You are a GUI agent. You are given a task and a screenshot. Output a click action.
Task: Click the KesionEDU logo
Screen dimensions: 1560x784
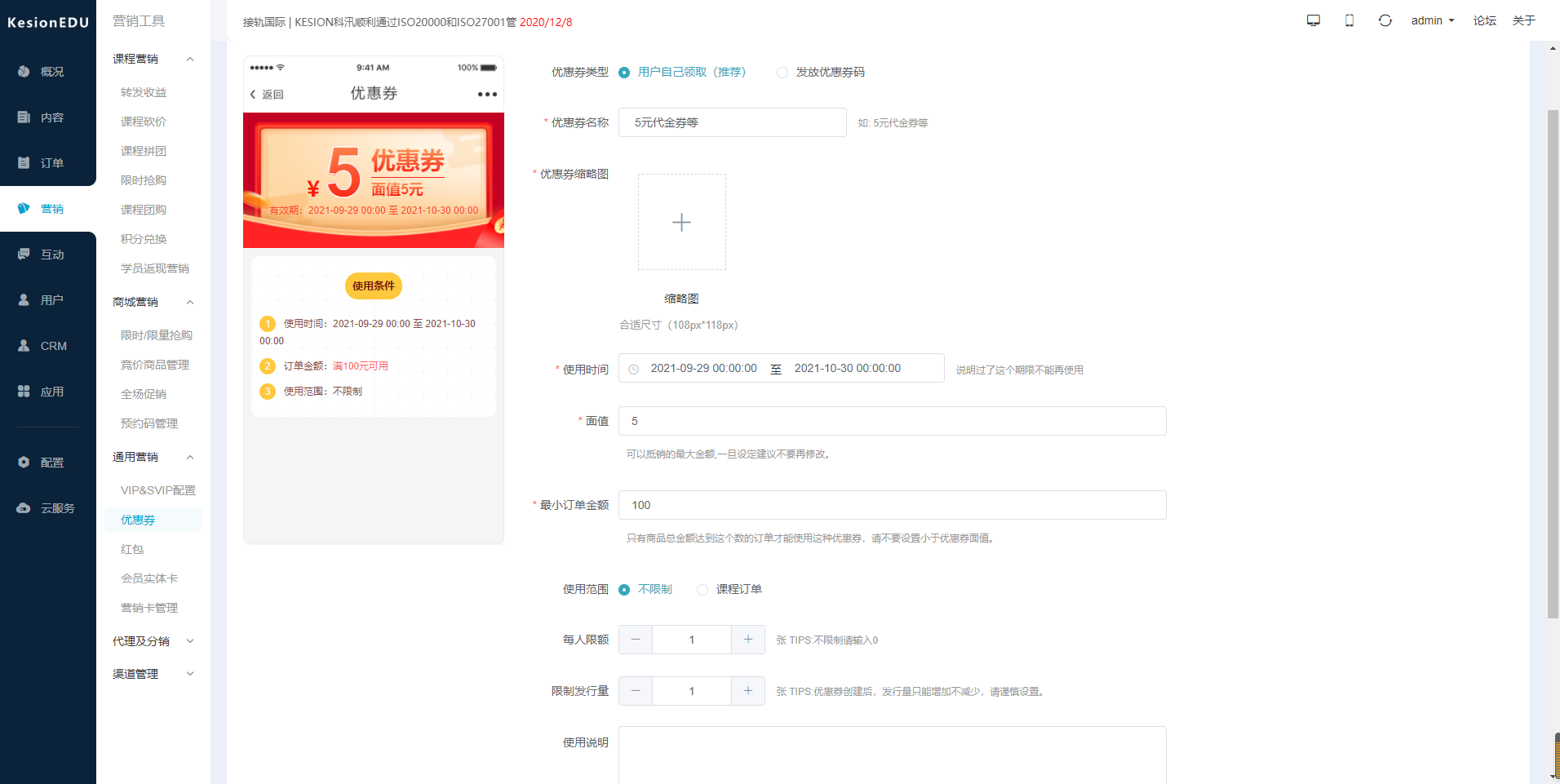coord(48,22)
